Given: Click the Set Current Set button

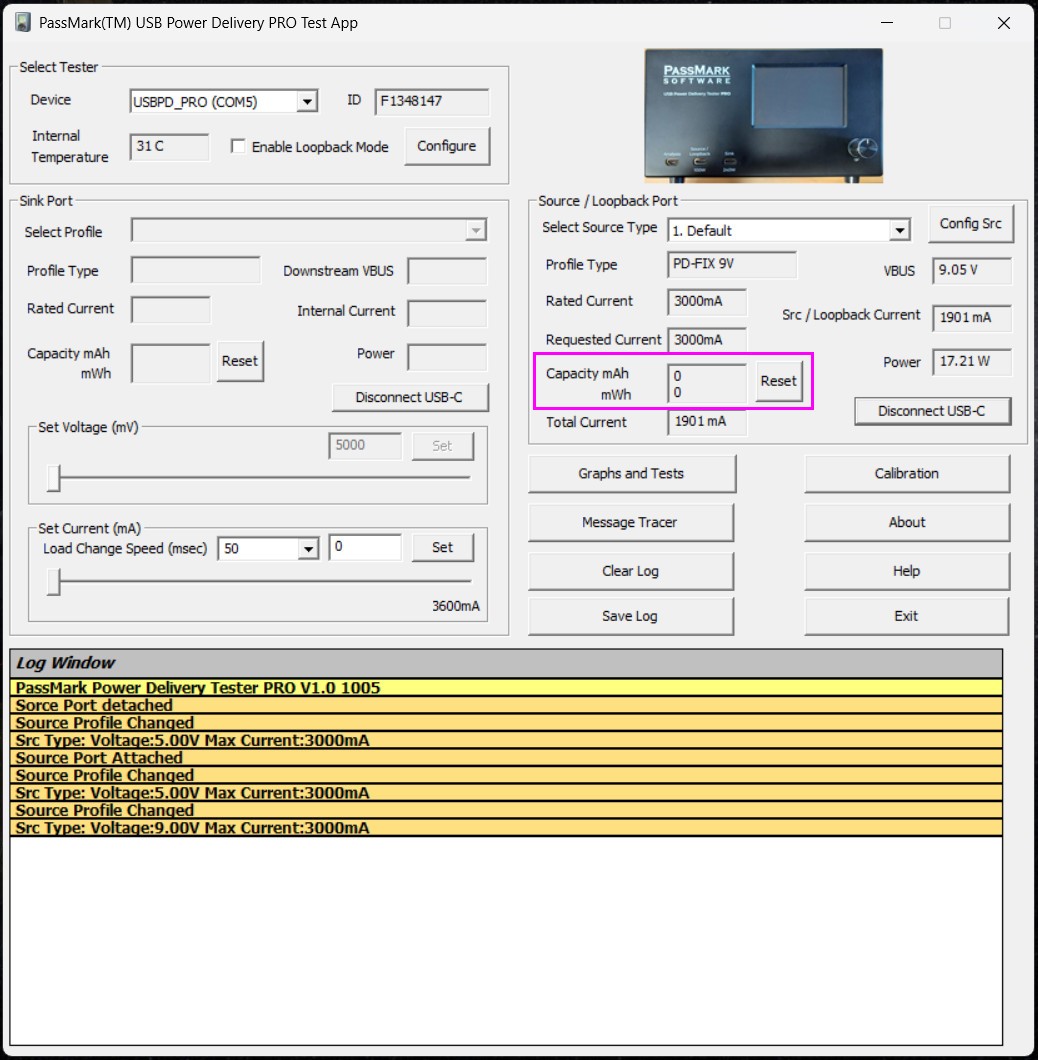Looking at the screenshot, I should click(442, 548).
